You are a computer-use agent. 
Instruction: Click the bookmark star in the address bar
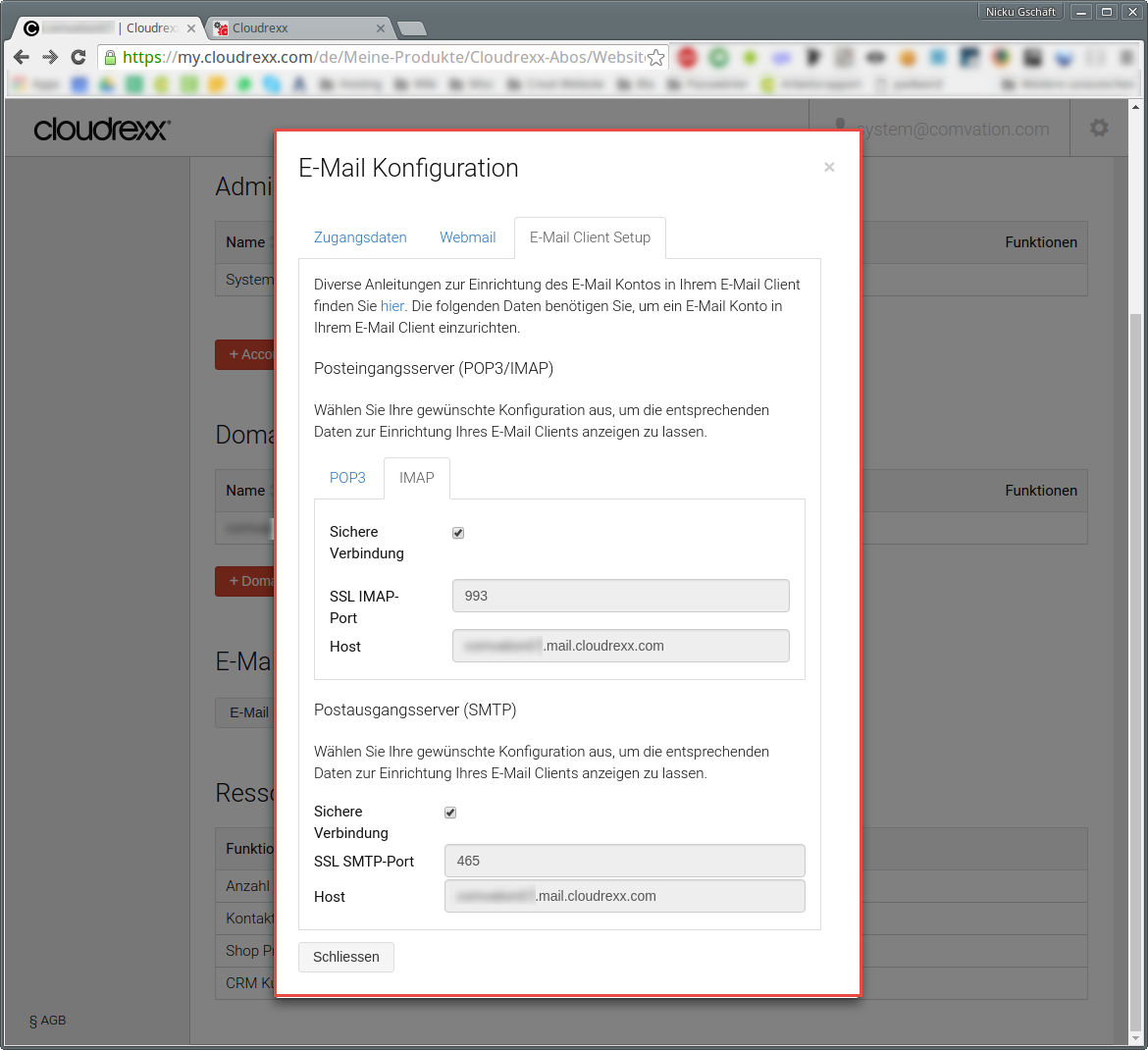click(655, 57)
